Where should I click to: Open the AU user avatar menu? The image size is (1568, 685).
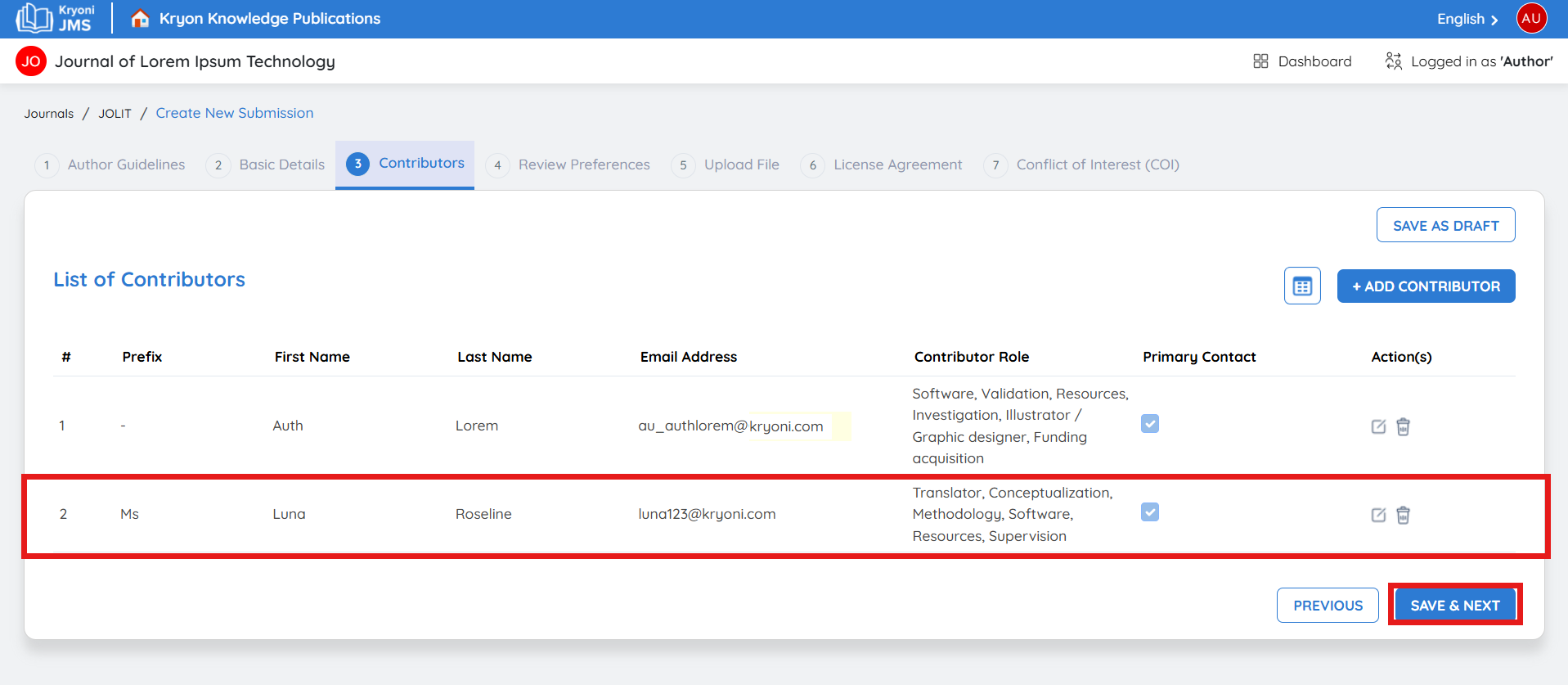(x=1531, y=18)
